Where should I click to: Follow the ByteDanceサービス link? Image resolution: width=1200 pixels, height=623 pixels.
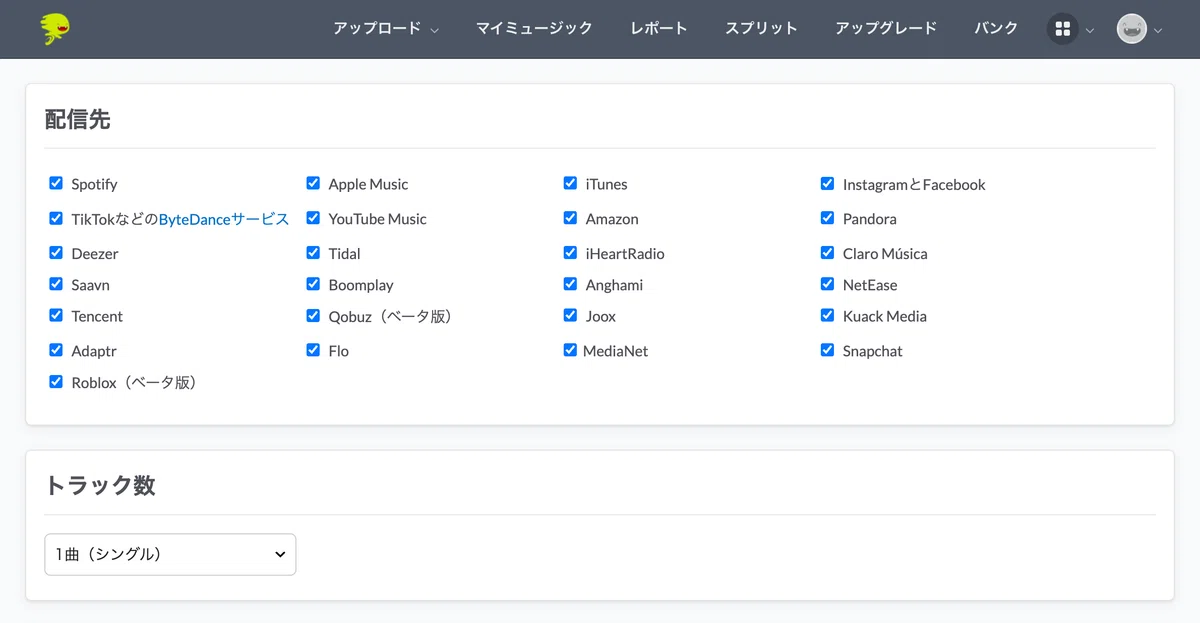pos(224,219)
